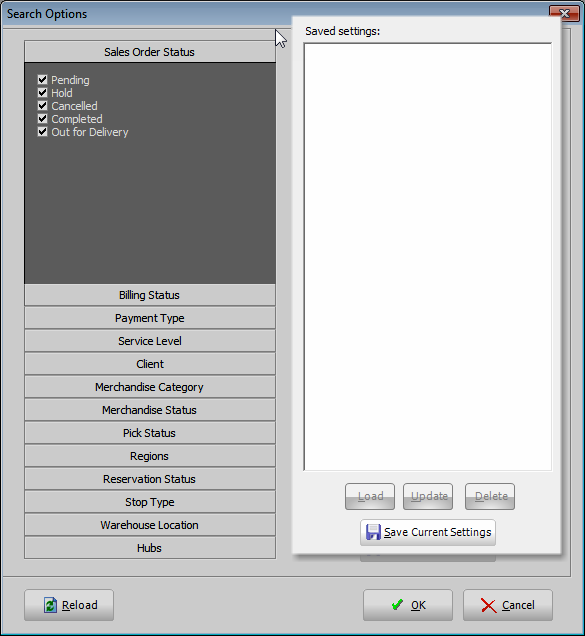
Task: Toggle the Hold checkbox
Action: click(42, 92)
